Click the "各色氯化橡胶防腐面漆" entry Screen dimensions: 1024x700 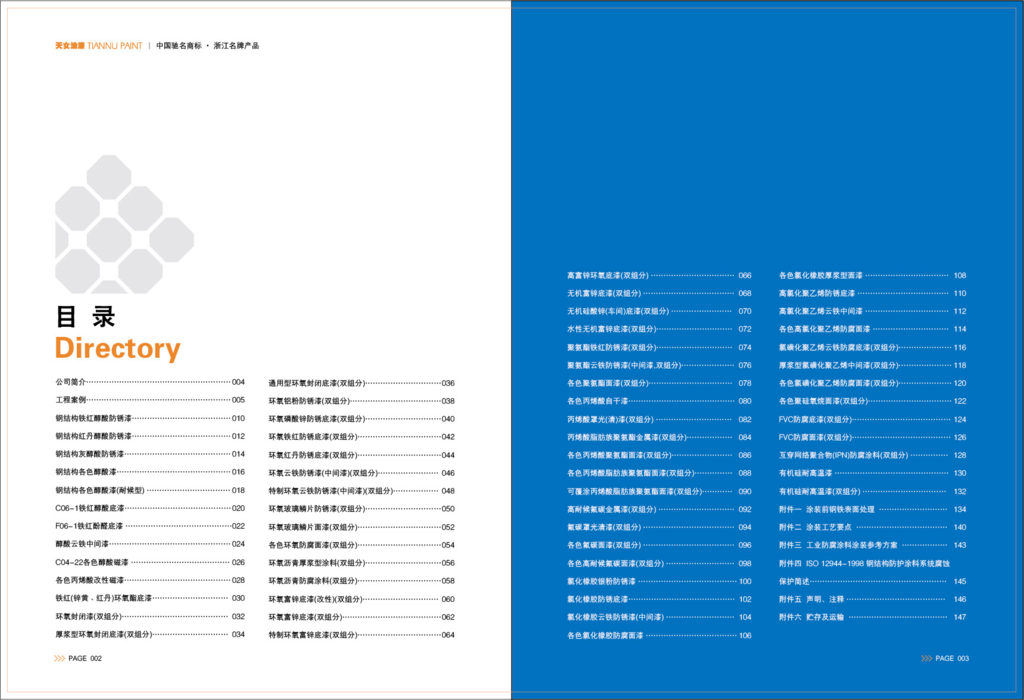tap(659, 635)
